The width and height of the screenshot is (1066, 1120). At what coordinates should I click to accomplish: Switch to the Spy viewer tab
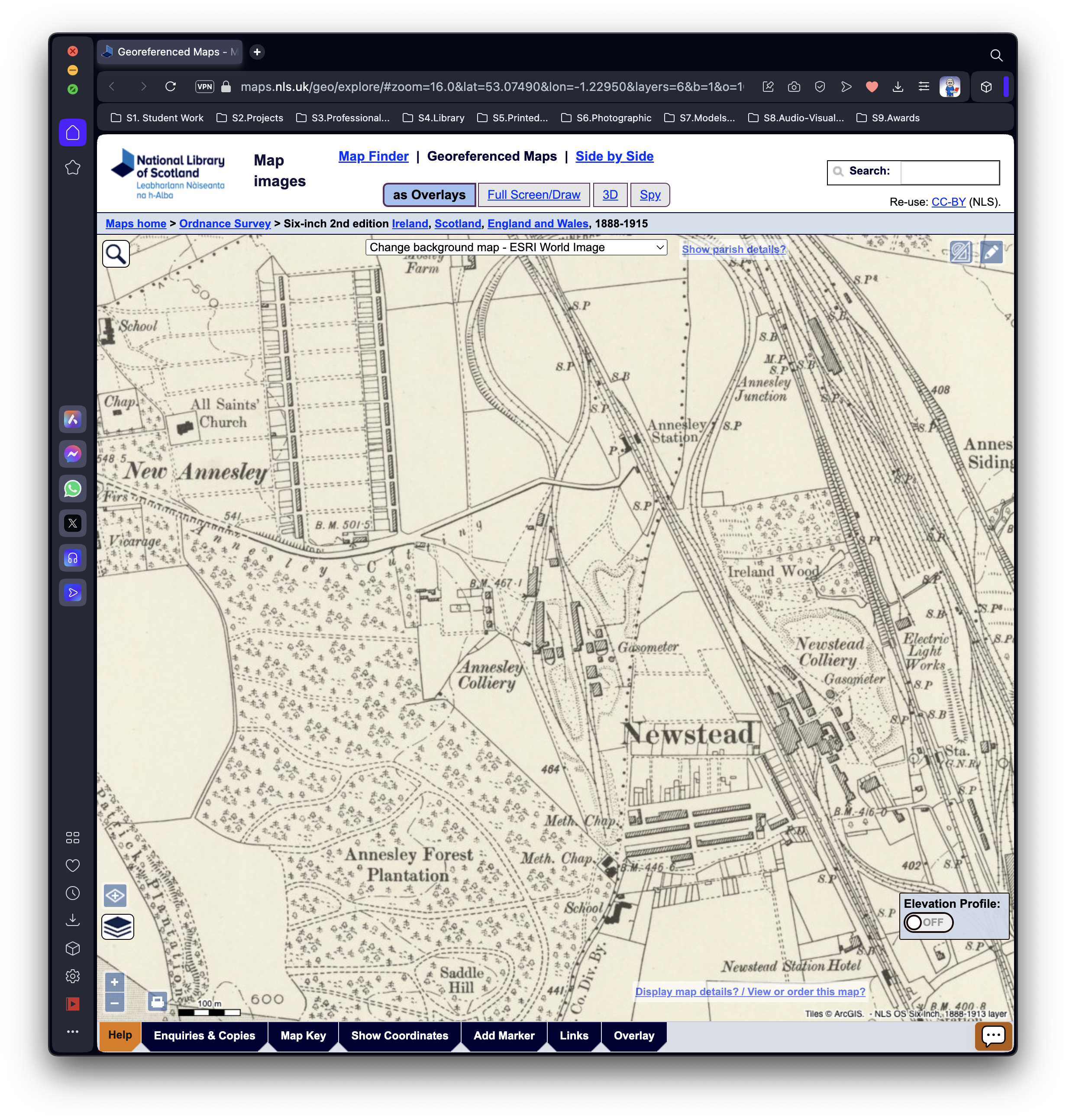tap(649, 195)
